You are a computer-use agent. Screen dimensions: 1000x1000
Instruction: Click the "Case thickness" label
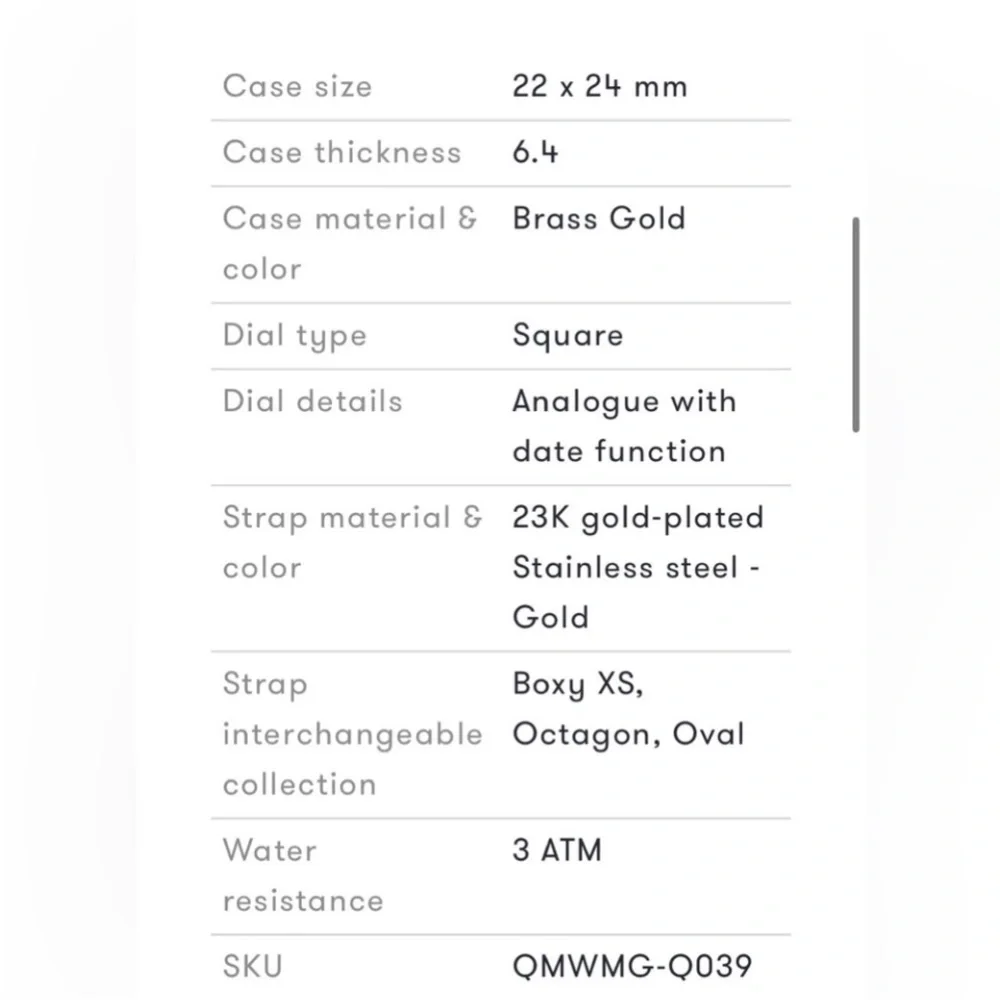click(342, 153)
